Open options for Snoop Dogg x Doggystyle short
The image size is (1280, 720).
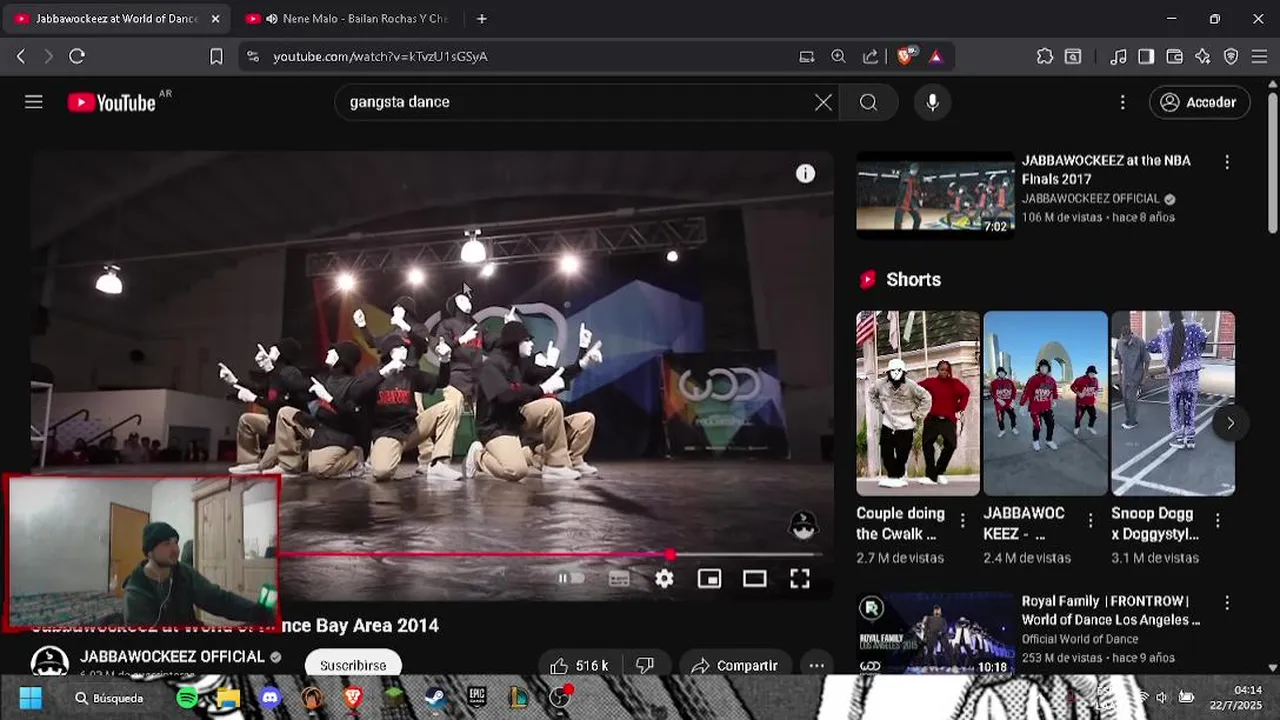1218,520
